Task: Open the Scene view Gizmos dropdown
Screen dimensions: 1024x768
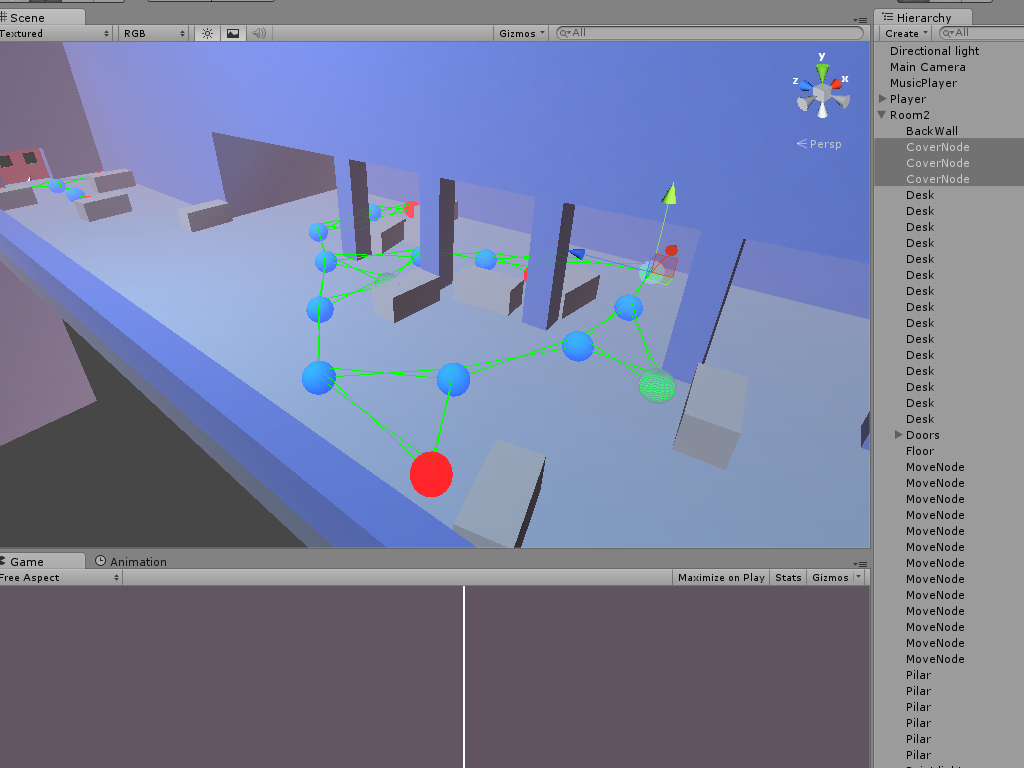Action: click(x=520, y=33)
